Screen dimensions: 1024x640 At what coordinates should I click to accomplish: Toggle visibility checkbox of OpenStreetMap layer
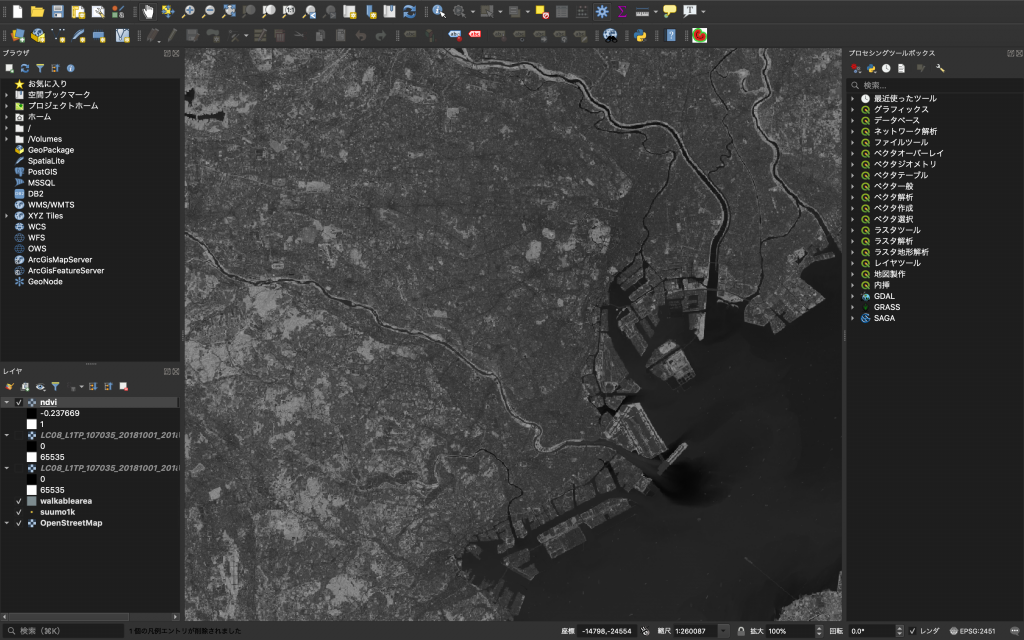(x=19, y=523)
